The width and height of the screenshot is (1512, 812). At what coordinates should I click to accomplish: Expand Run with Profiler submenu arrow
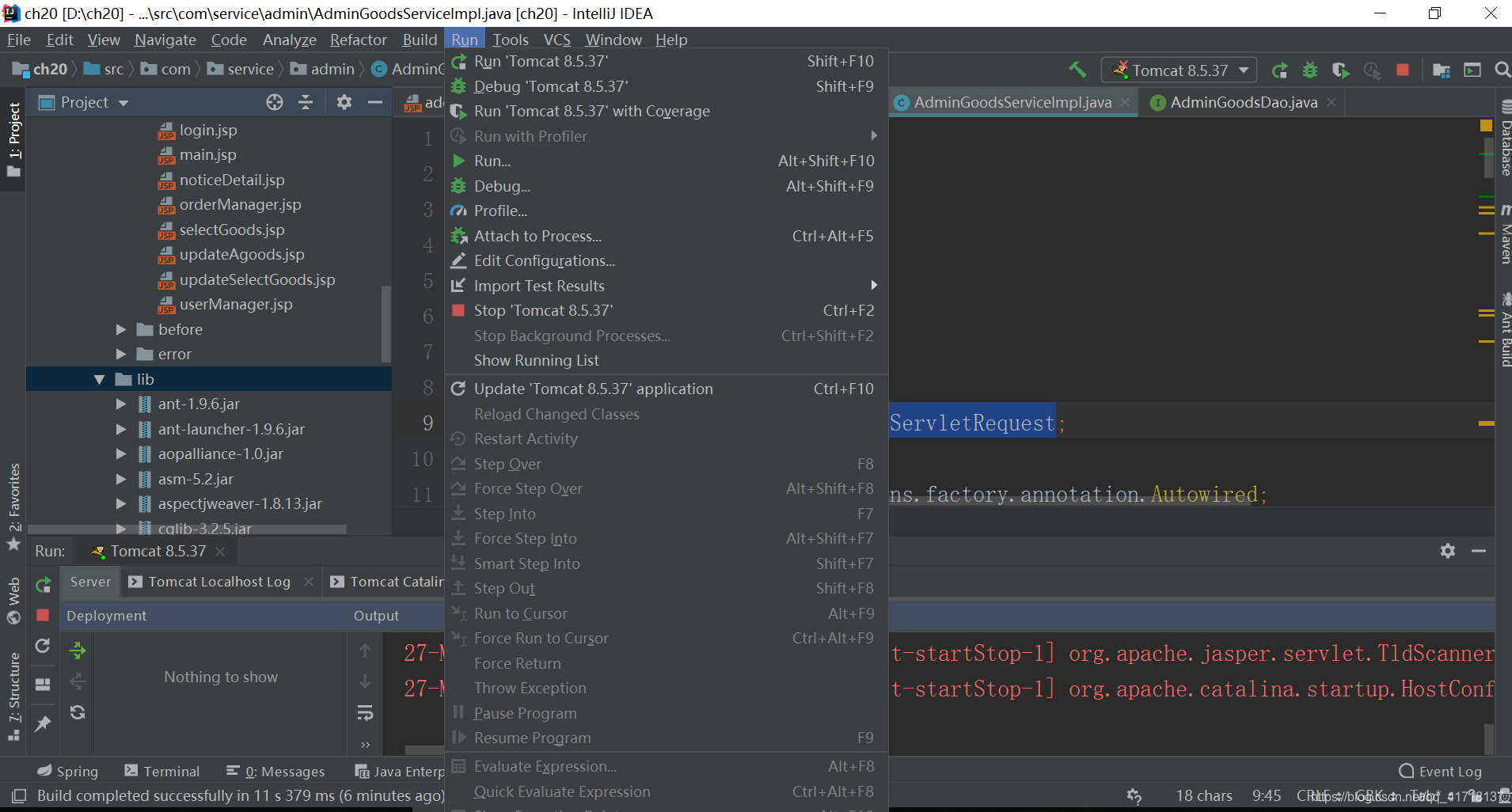874,136
